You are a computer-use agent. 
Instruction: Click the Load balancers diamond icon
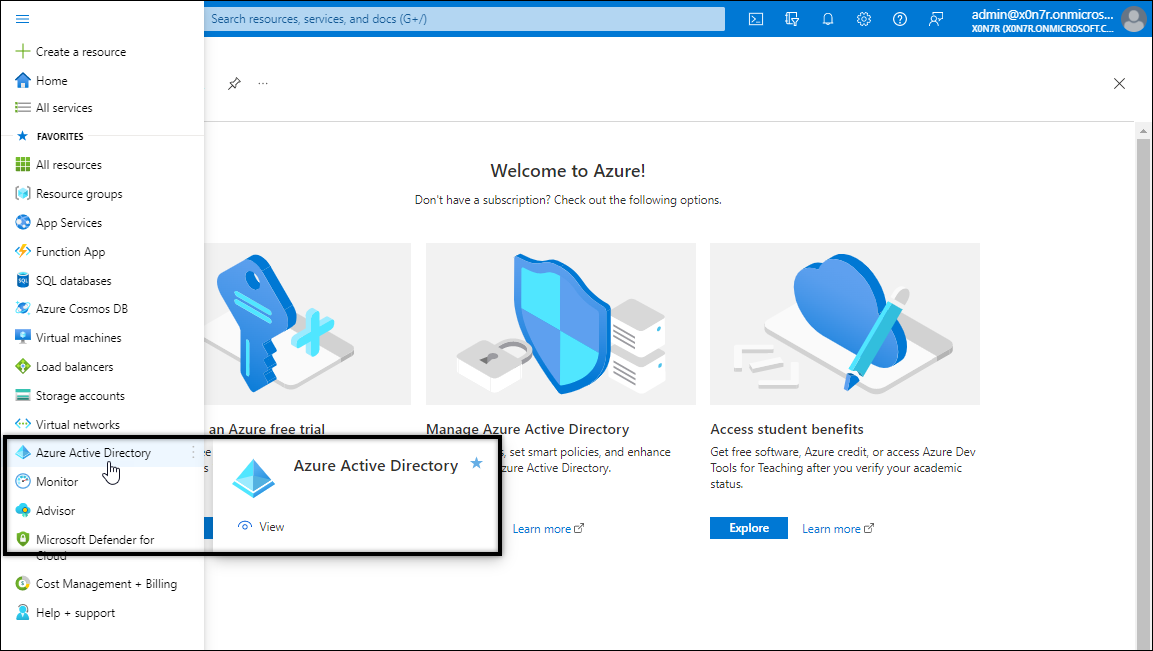pos(23,366)
